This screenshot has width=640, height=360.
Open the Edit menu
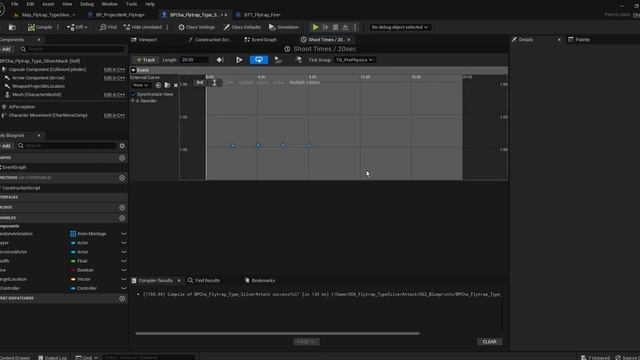click(30, 4)
